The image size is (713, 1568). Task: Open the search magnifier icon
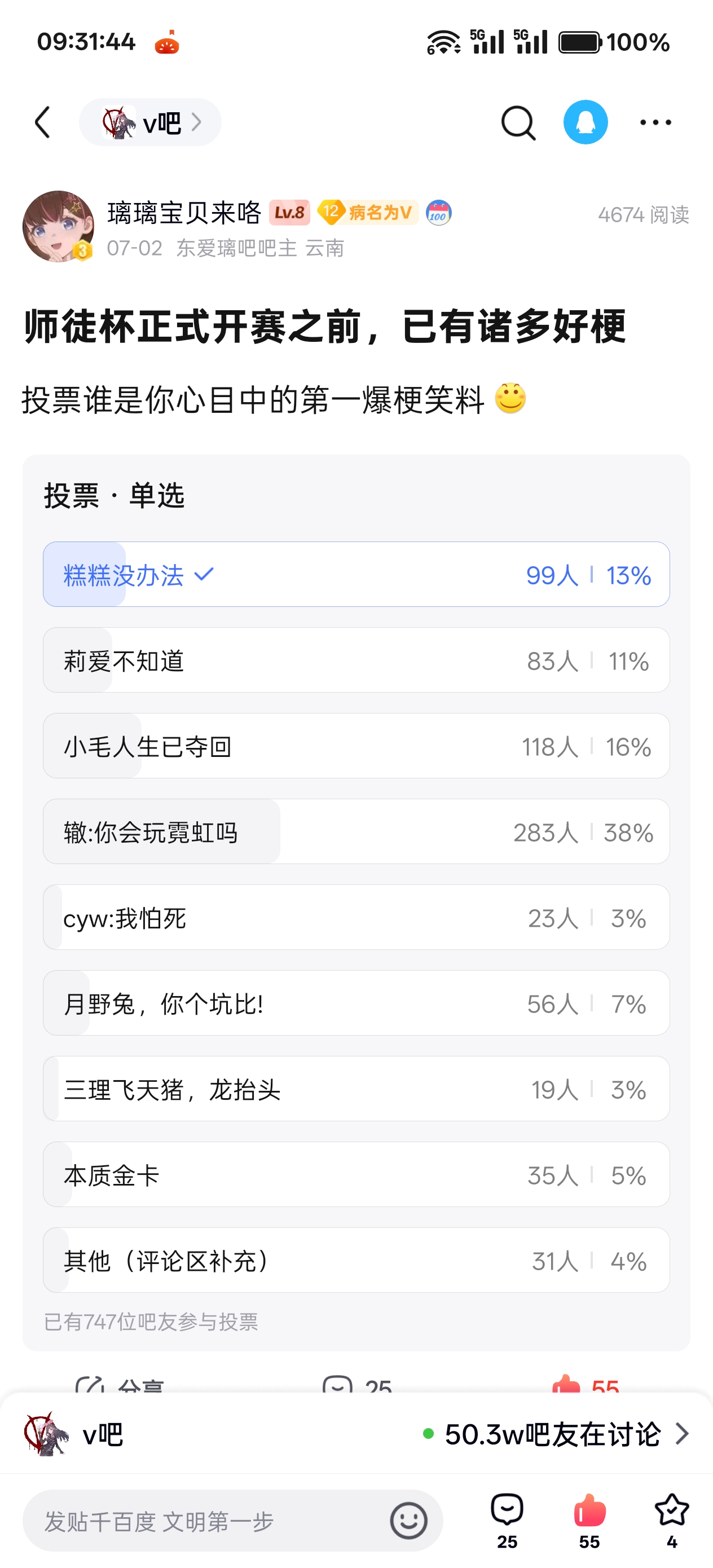(518, 123)
